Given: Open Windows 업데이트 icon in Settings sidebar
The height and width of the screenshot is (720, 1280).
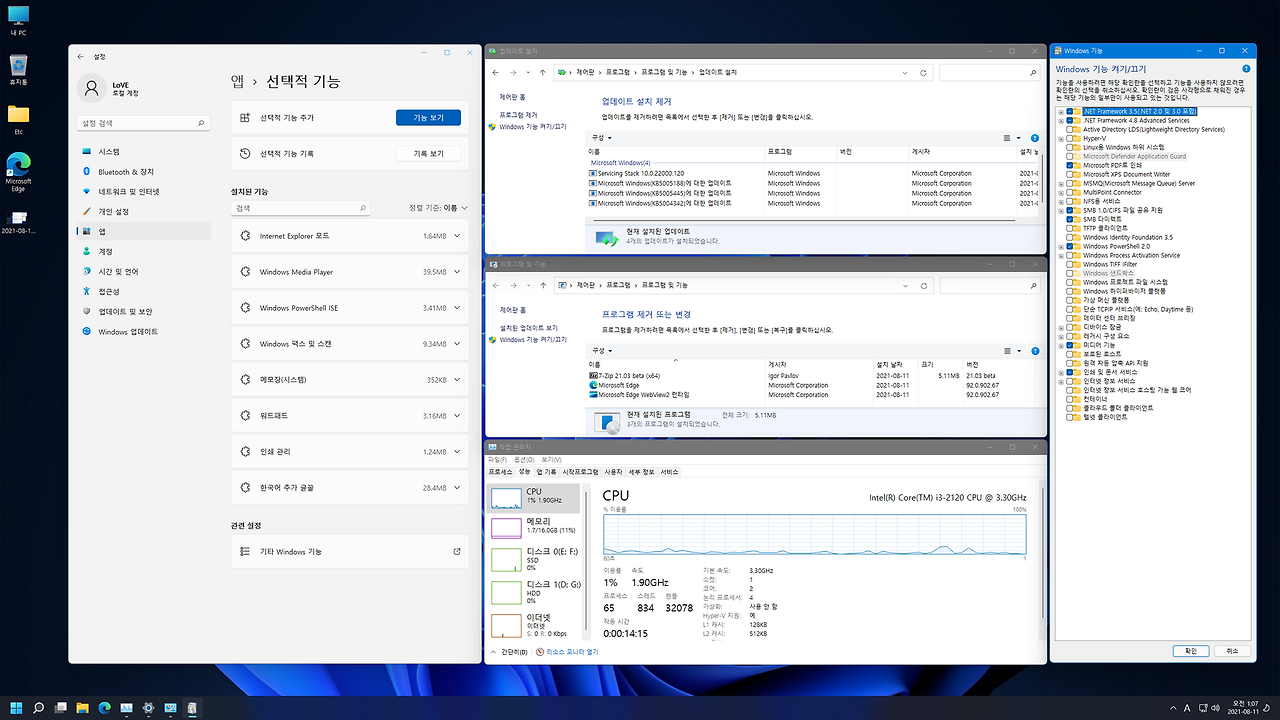Looking at the screenshot, I should [87, 331].
